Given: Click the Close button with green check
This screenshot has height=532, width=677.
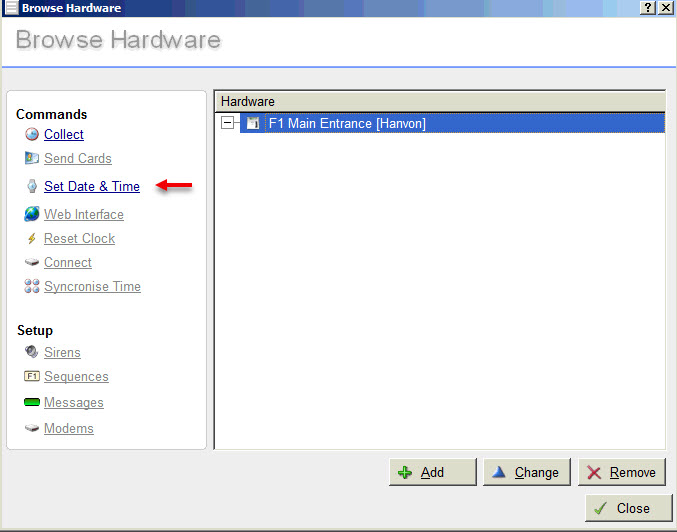Looking at the screenshot, I should pyautogui.click(x=629, y=508).
